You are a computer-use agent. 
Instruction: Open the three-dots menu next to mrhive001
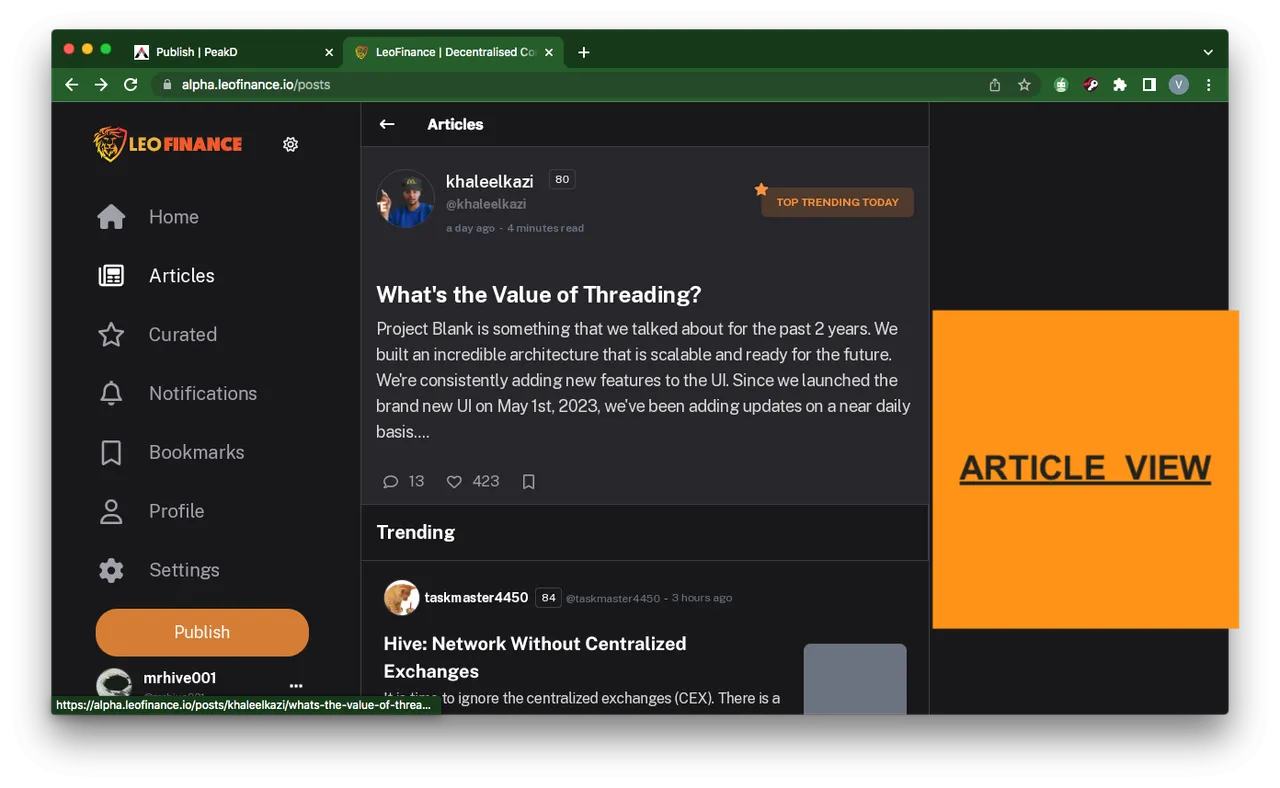pos(296,686)
